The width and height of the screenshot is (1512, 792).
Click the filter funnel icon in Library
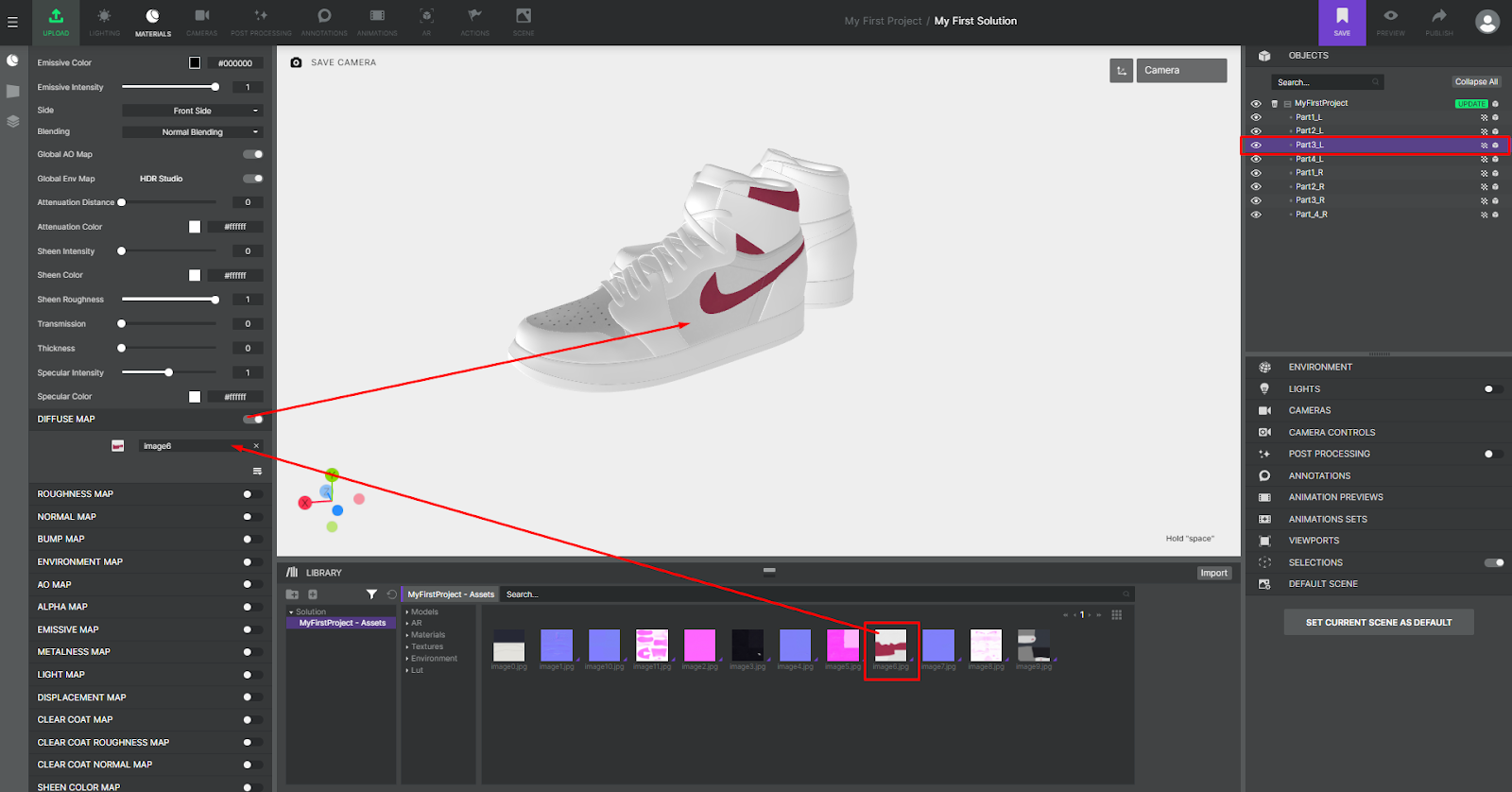371,594
